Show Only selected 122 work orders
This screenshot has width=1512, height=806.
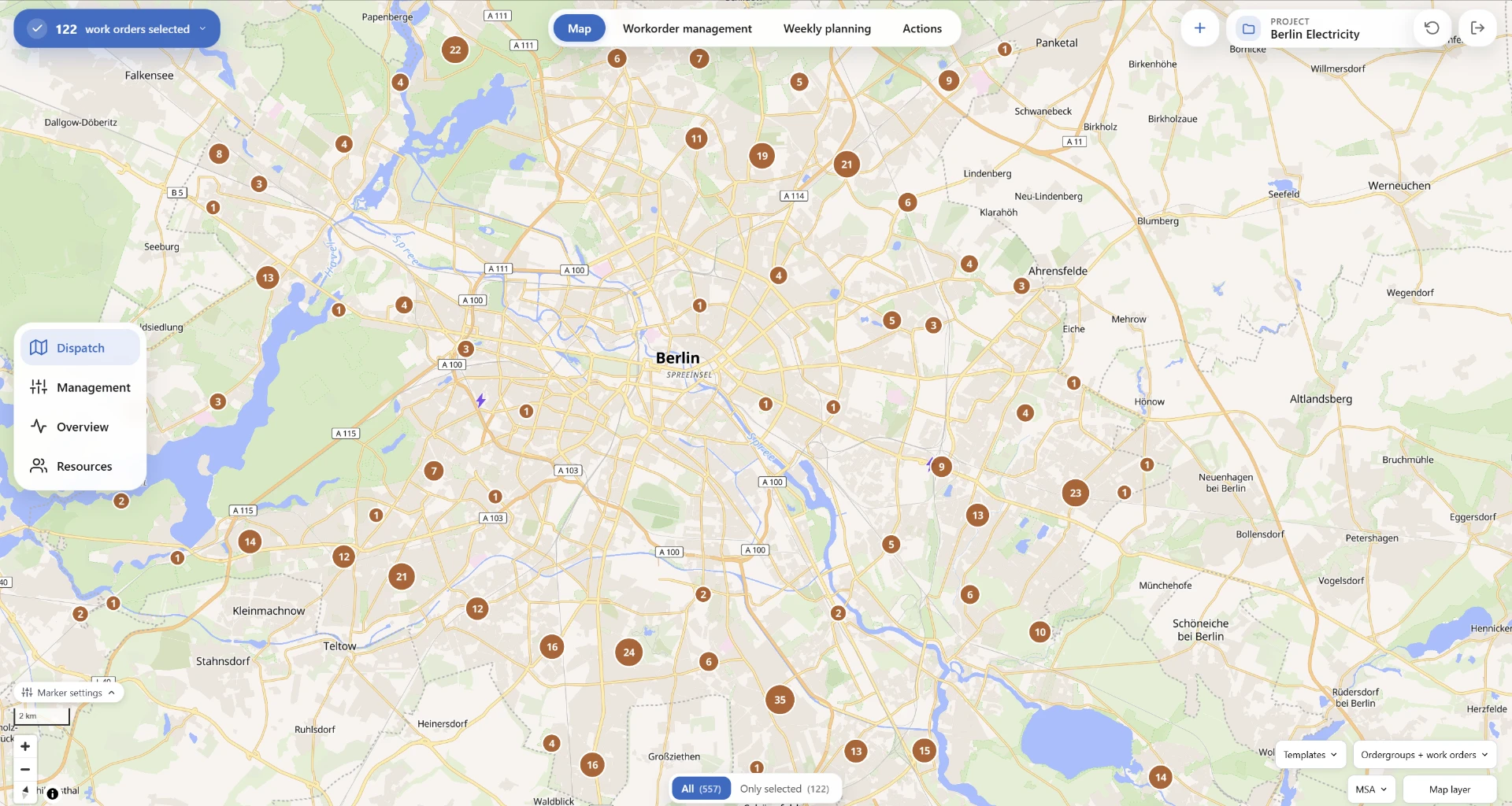[x=784, y=789]
